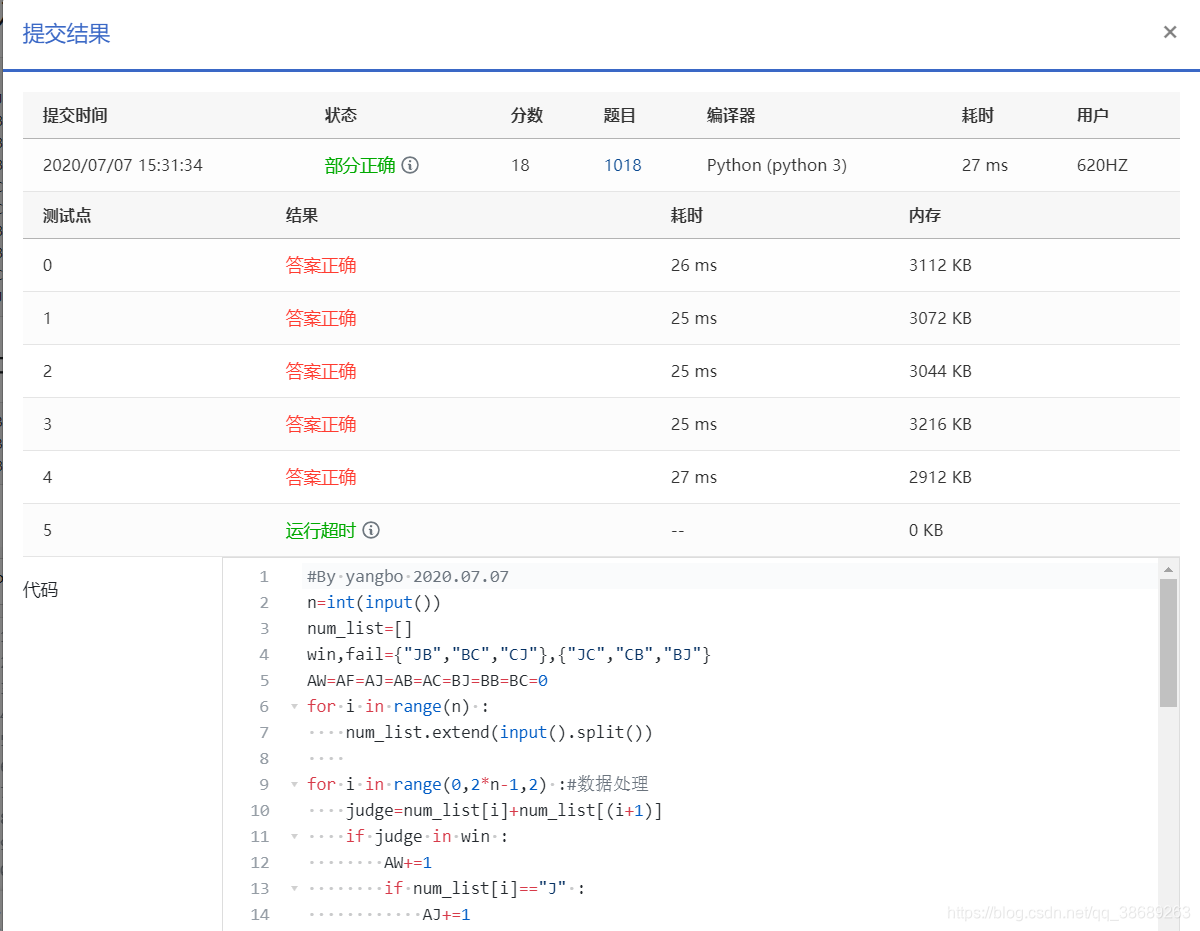This screenshot has height=931, width=1200.
Task: Click the 测试点 column header
Action: click(x=67, y=215)
